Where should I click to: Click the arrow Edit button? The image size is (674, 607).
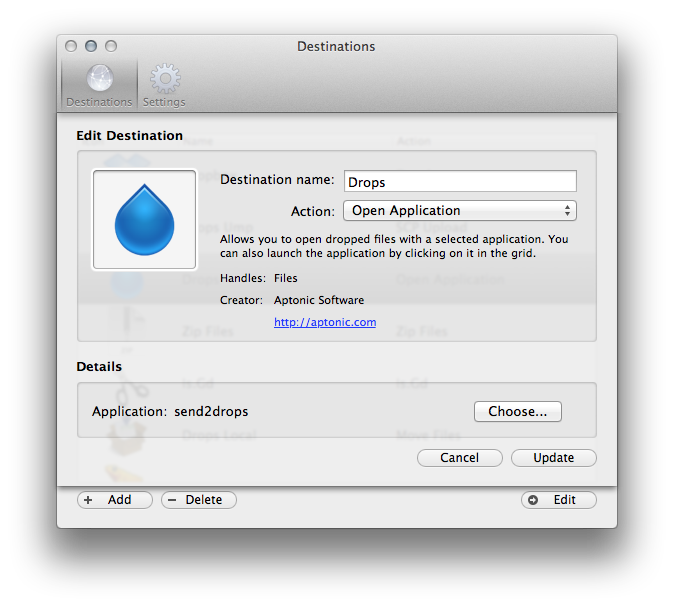558,500
